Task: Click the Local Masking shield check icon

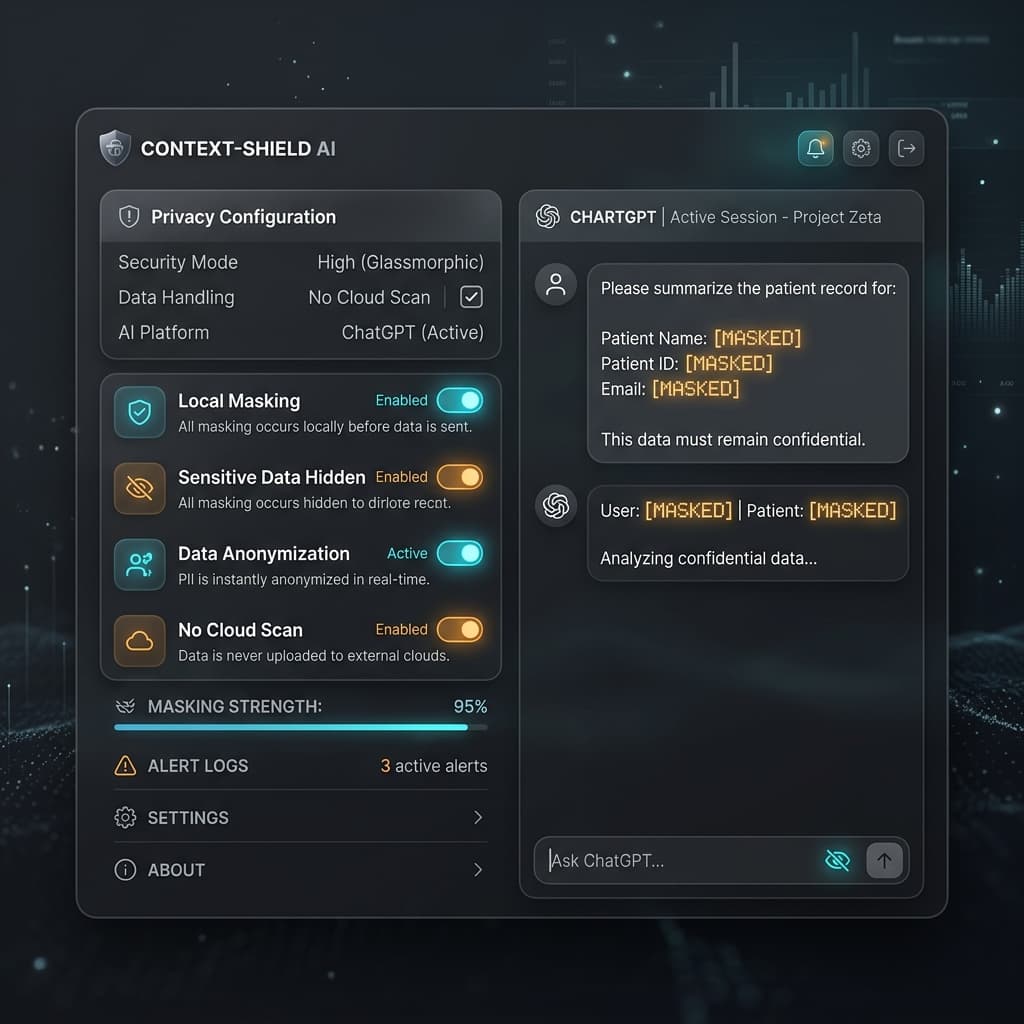Action: click(139, 412)
